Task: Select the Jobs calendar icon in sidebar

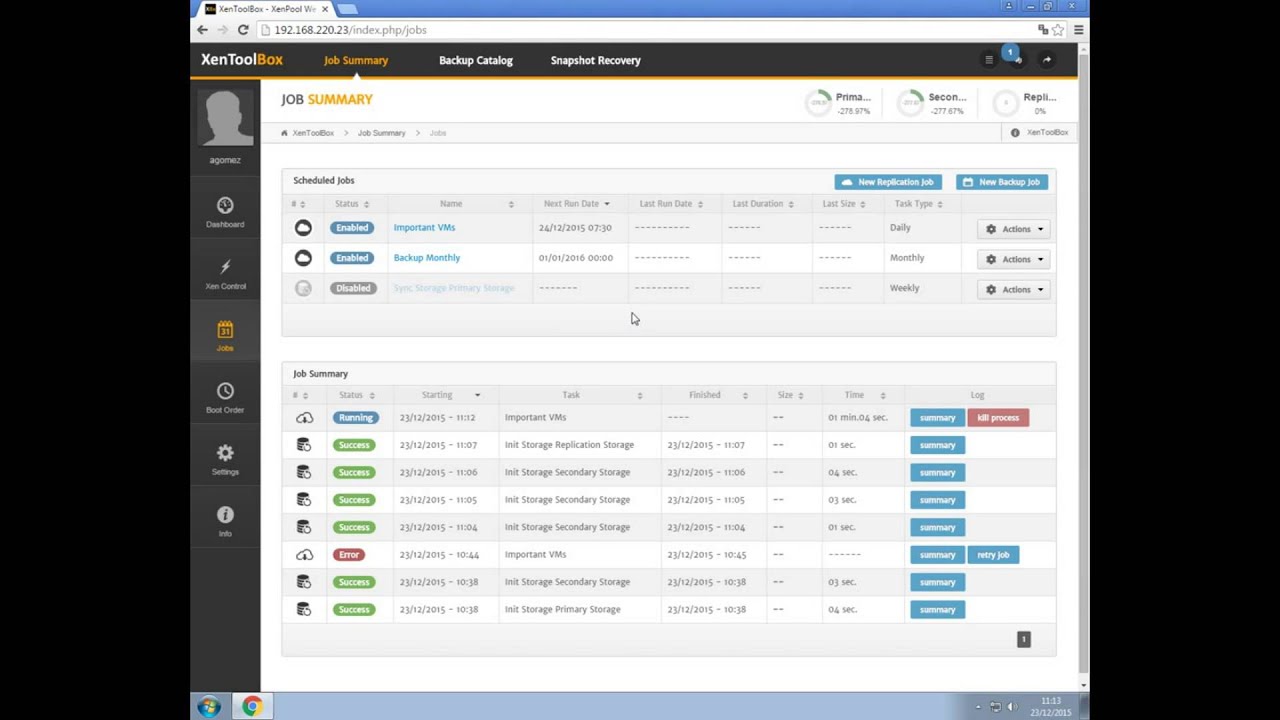Action: (225, 329)
